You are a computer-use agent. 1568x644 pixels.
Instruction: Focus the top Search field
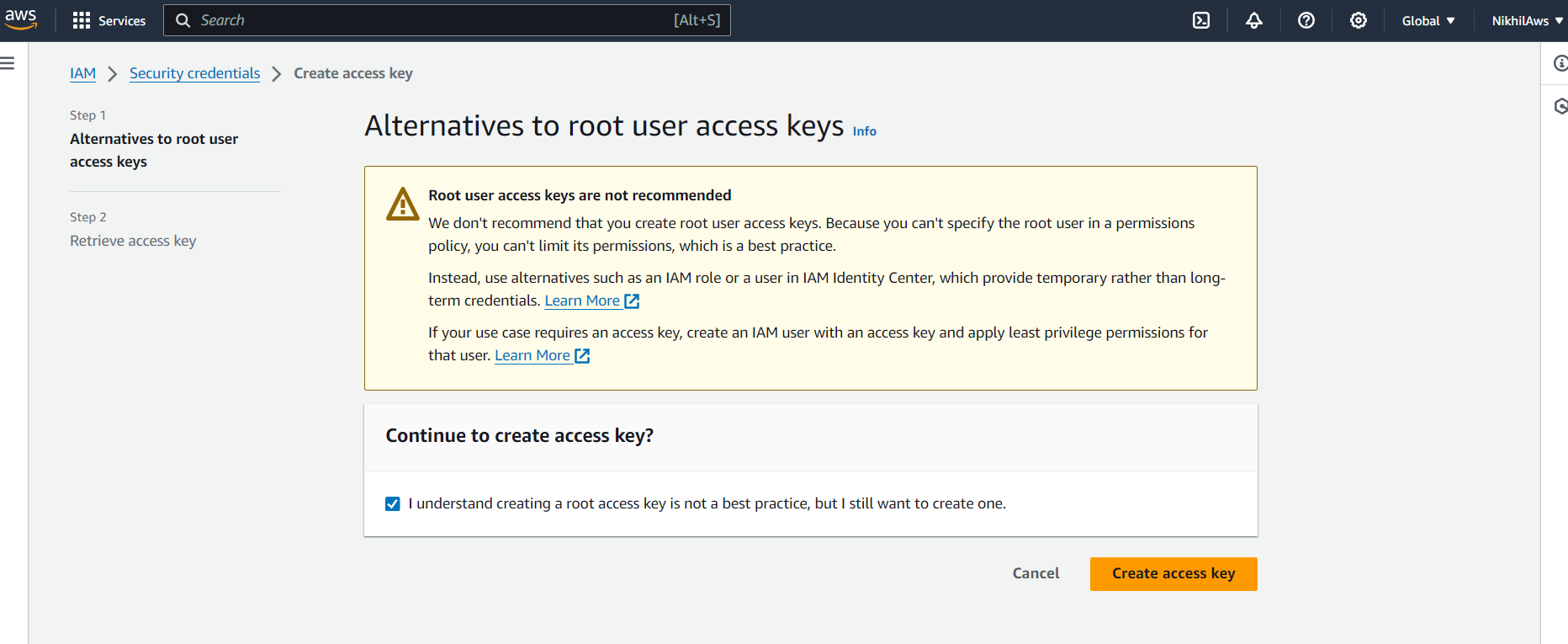coord(447,20)
